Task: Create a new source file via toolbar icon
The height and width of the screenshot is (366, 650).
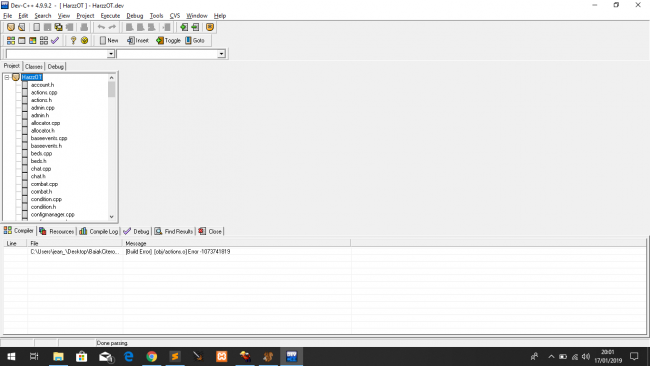Action: (x=36, y=27)
